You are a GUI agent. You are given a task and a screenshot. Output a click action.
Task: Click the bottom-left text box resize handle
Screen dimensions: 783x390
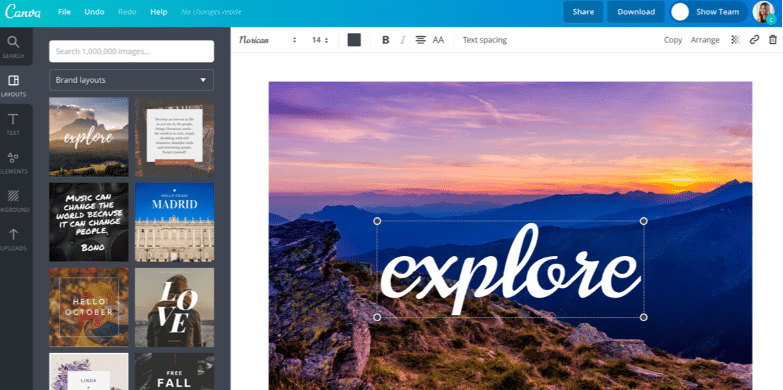coord(377,317)
